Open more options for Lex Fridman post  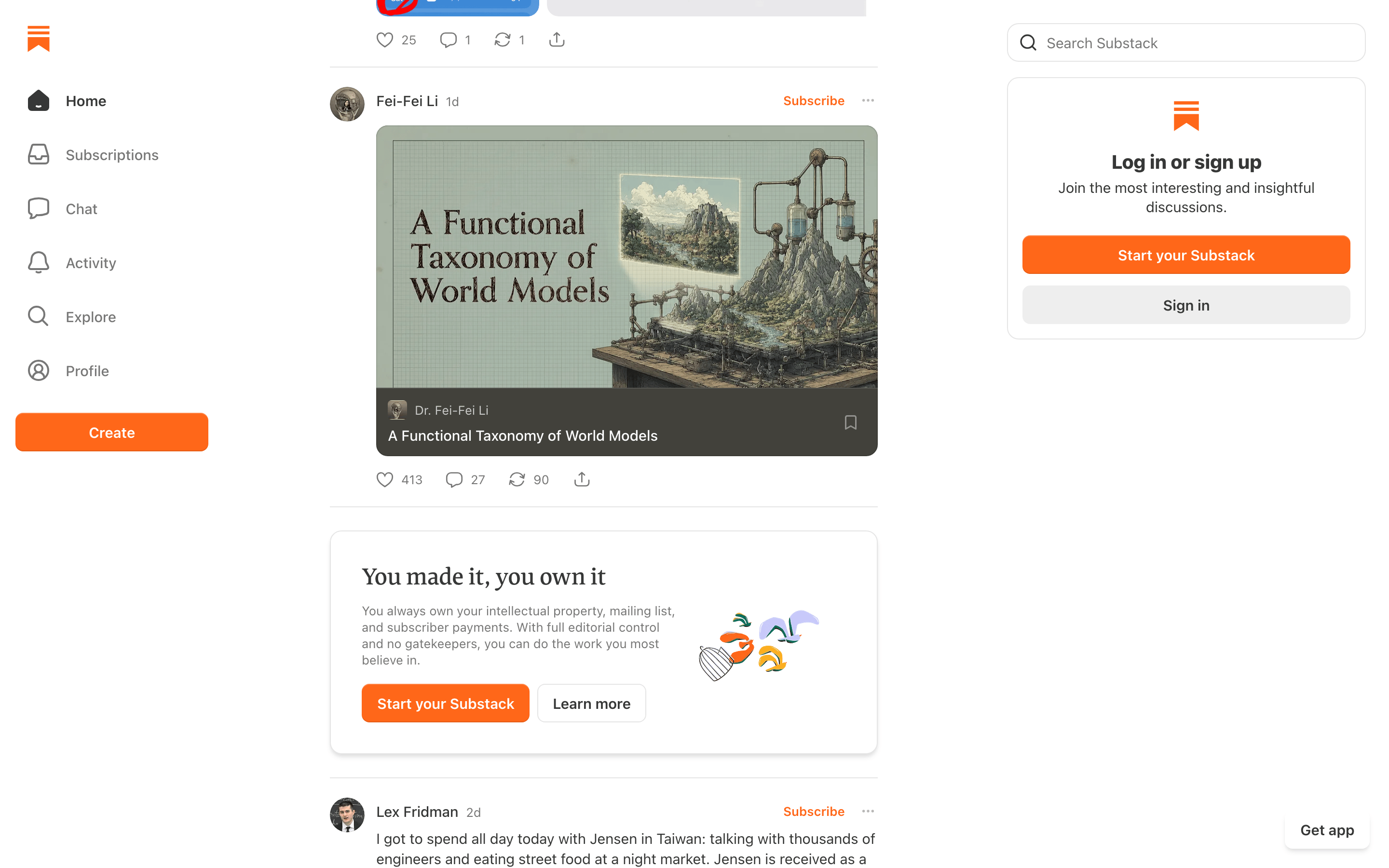(x=867, y=811)
